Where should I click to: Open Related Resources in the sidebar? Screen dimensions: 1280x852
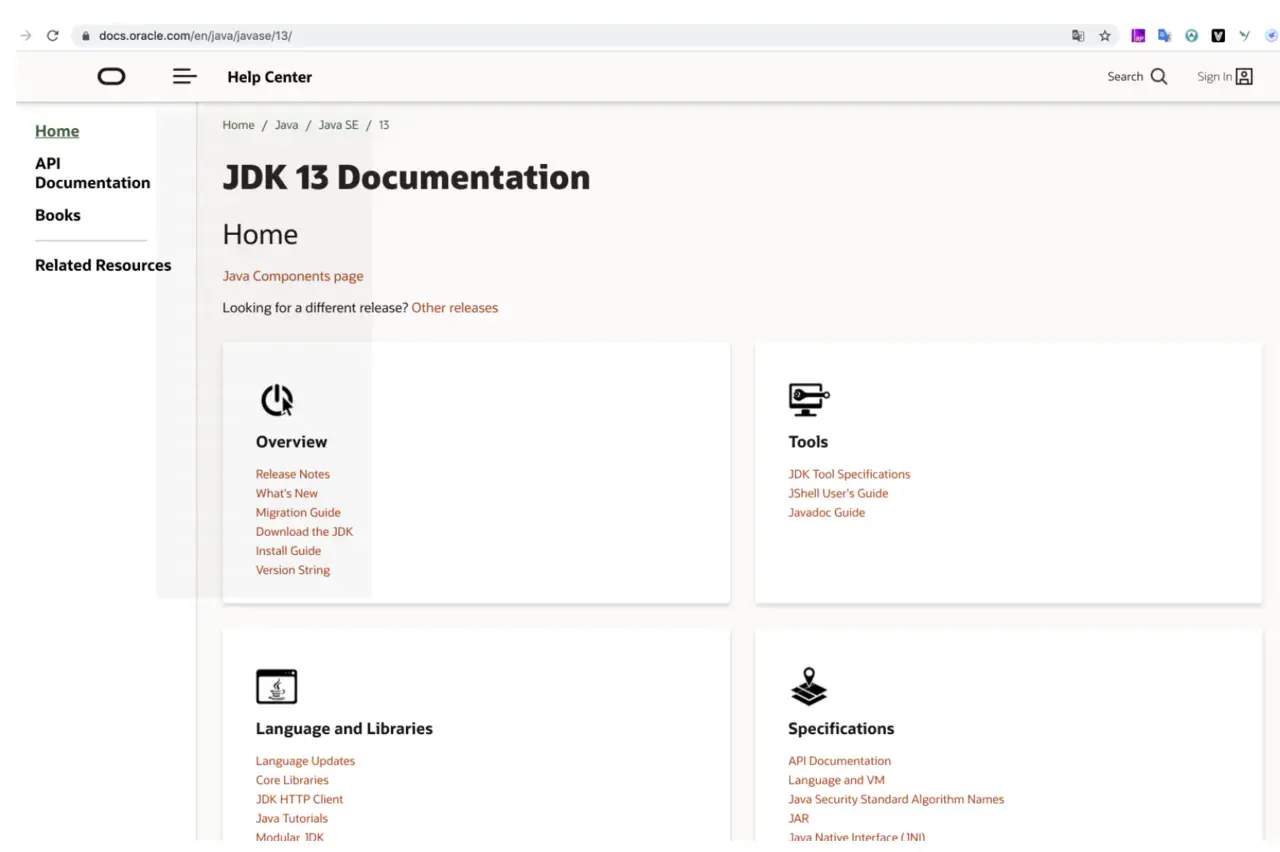coord(103,265)
